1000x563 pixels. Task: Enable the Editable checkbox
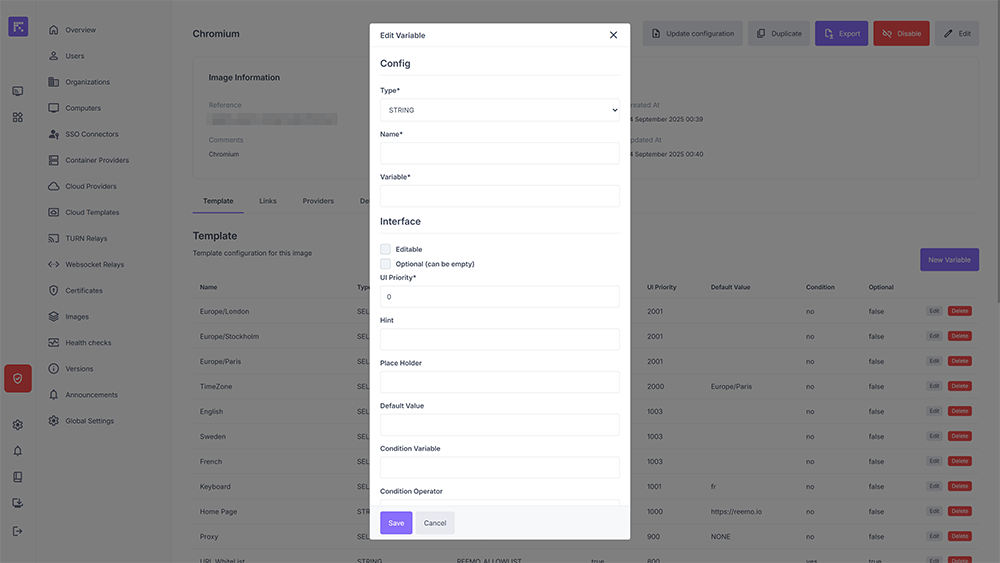coord(385,249)
